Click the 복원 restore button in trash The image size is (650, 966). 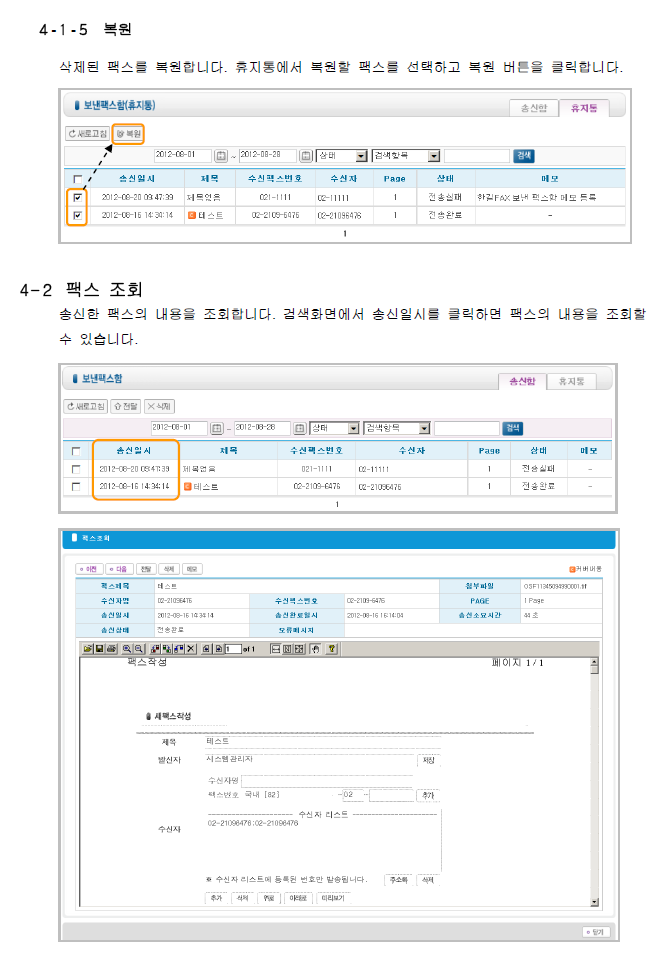(x=129, y=132)
